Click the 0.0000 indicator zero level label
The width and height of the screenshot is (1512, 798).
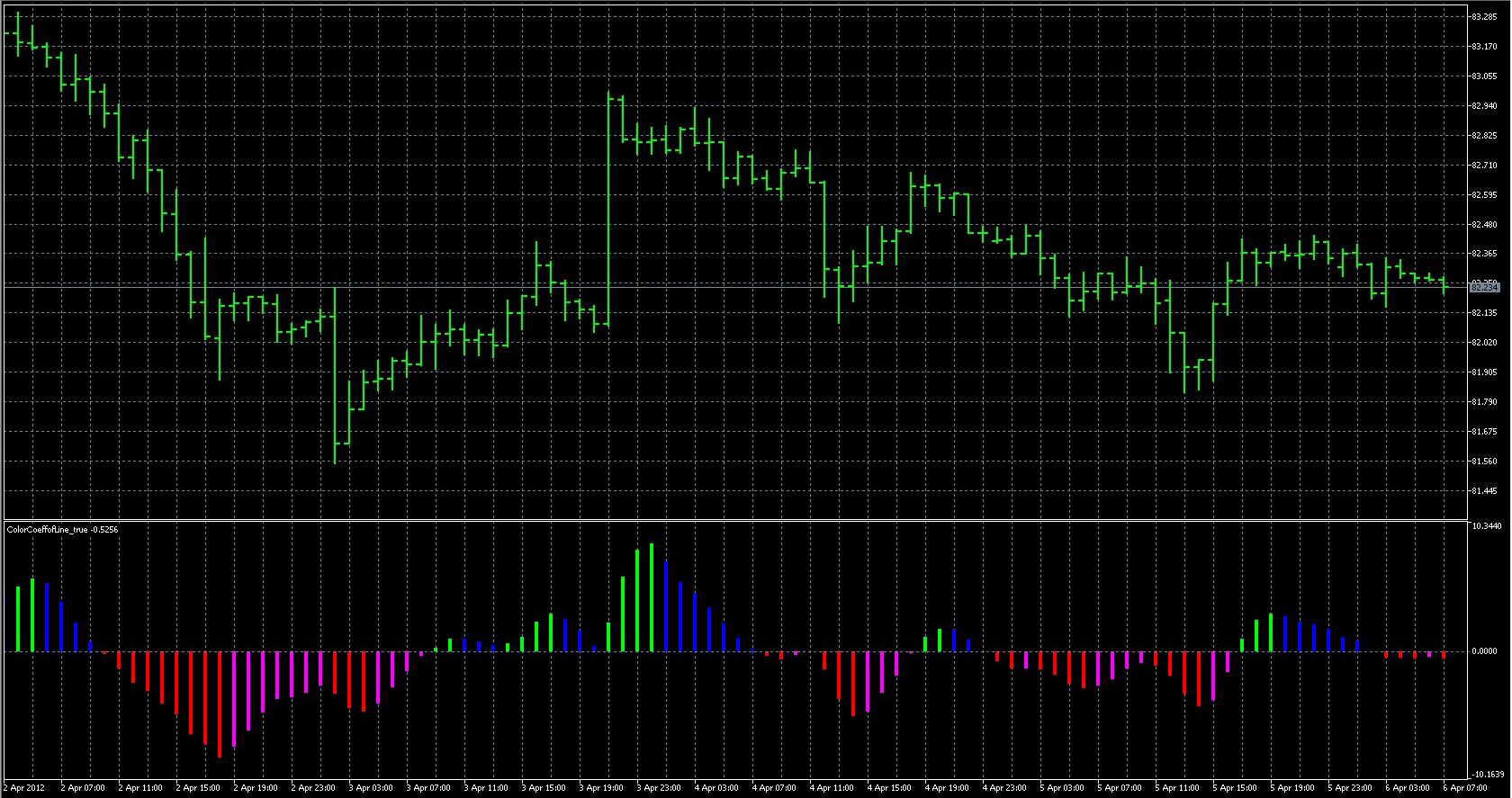1484,650
